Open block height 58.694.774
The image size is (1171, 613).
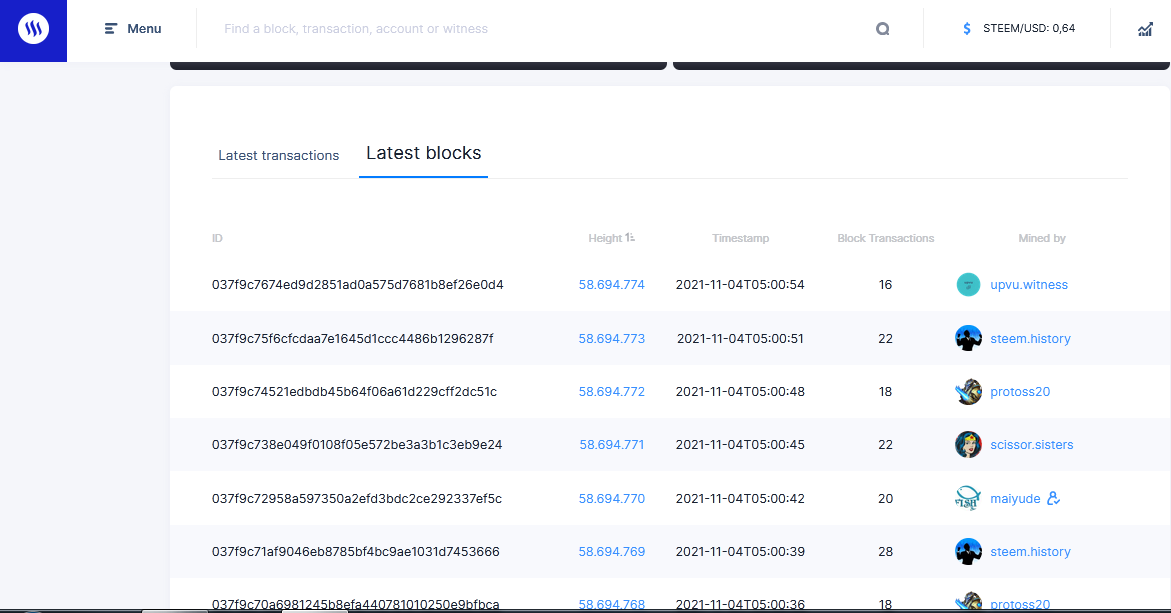coord(612,284)
